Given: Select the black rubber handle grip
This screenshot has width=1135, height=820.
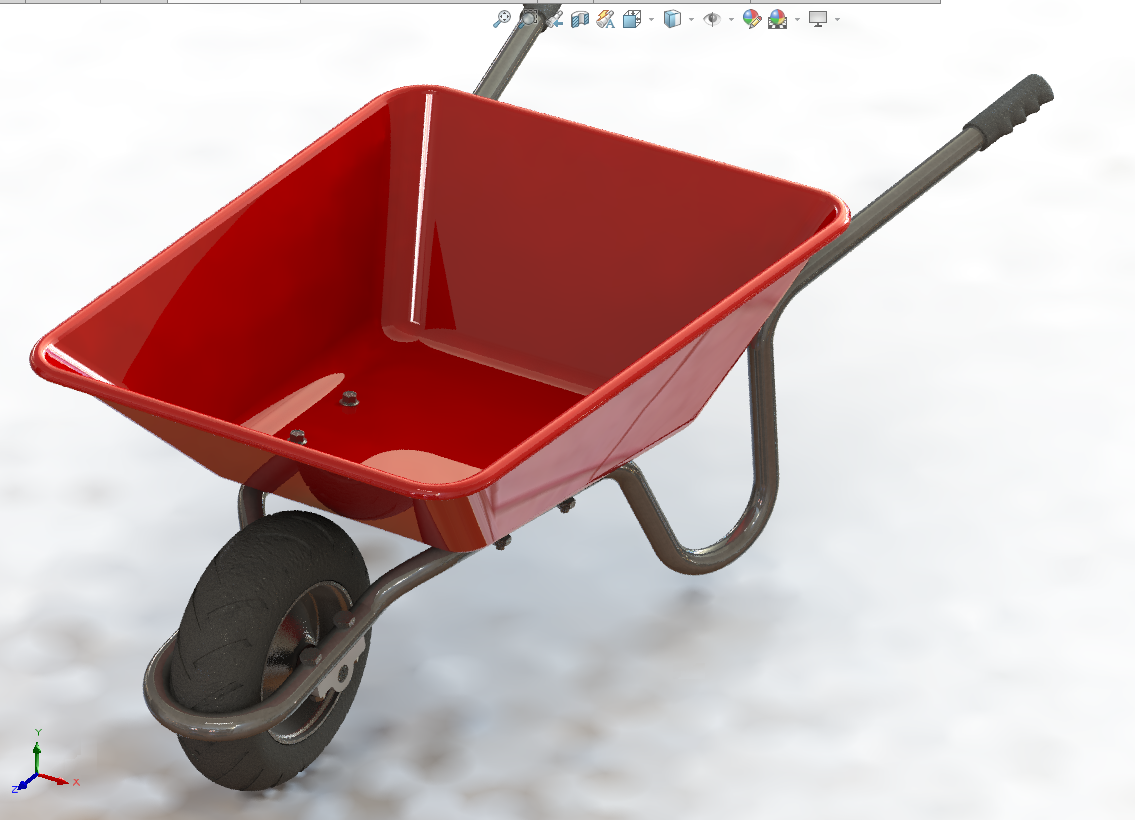Looking at the screenshot, I should click(x=1009, y=111).
